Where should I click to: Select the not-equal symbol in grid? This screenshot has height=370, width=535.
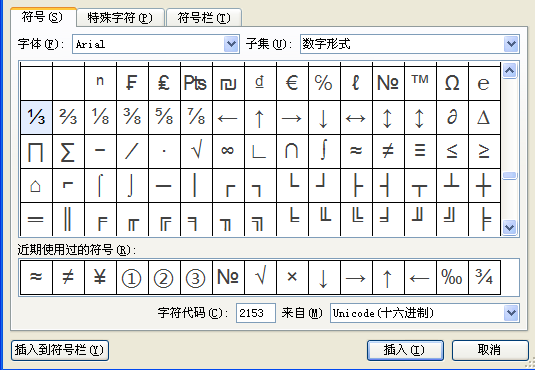[388, 151]
